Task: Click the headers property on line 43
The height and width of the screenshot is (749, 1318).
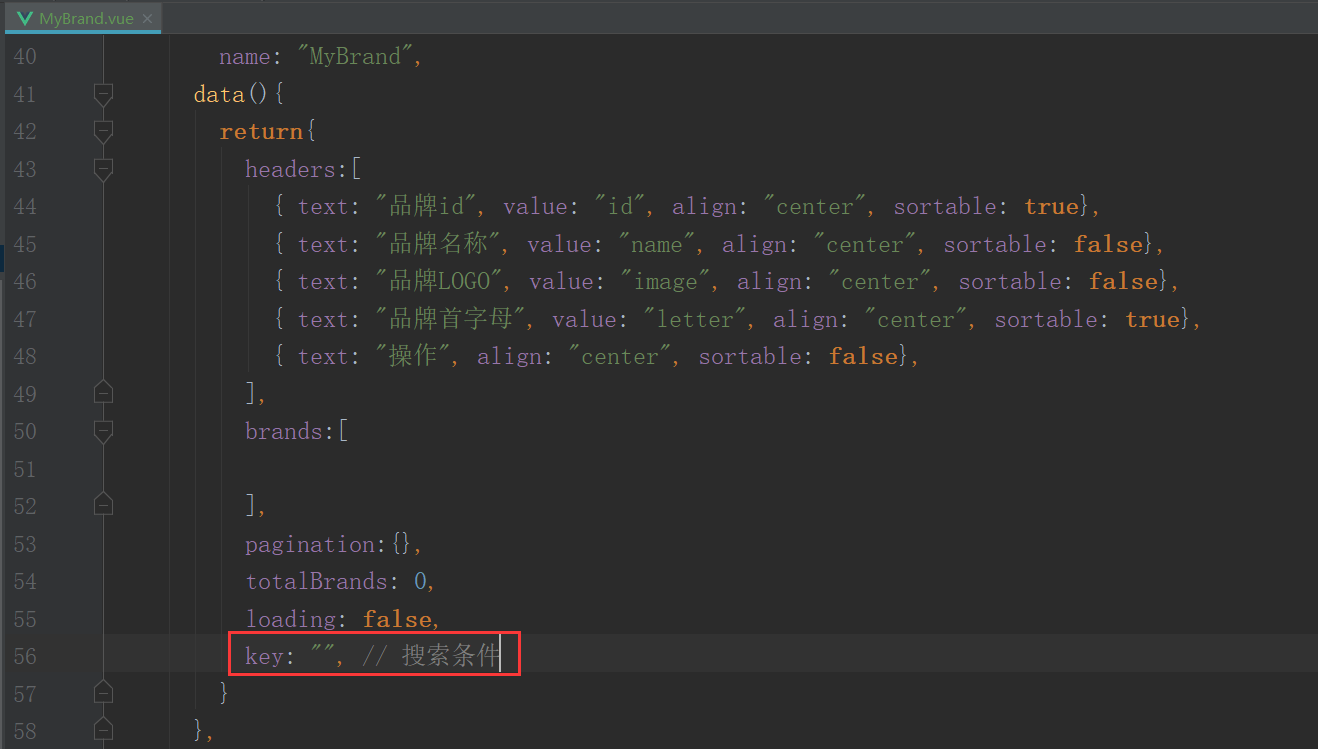Action: click(290, 169)
